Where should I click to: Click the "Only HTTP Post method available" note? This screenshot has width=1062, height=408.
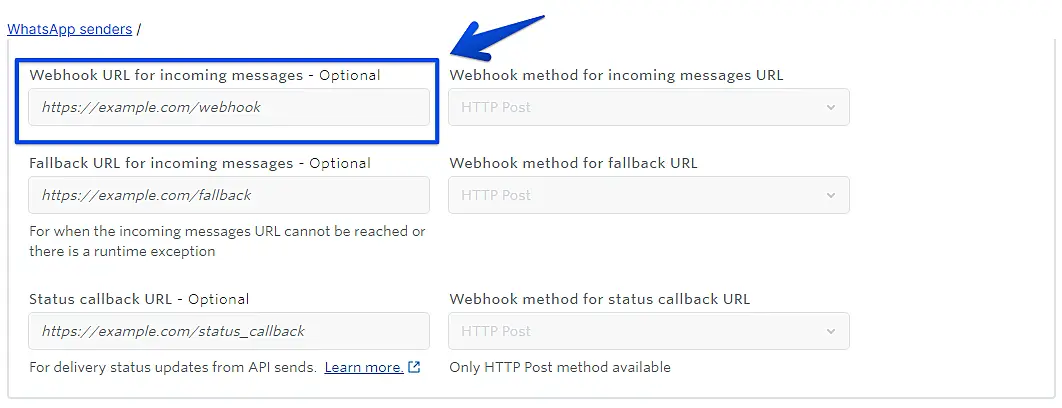click(x=560, y=367)
